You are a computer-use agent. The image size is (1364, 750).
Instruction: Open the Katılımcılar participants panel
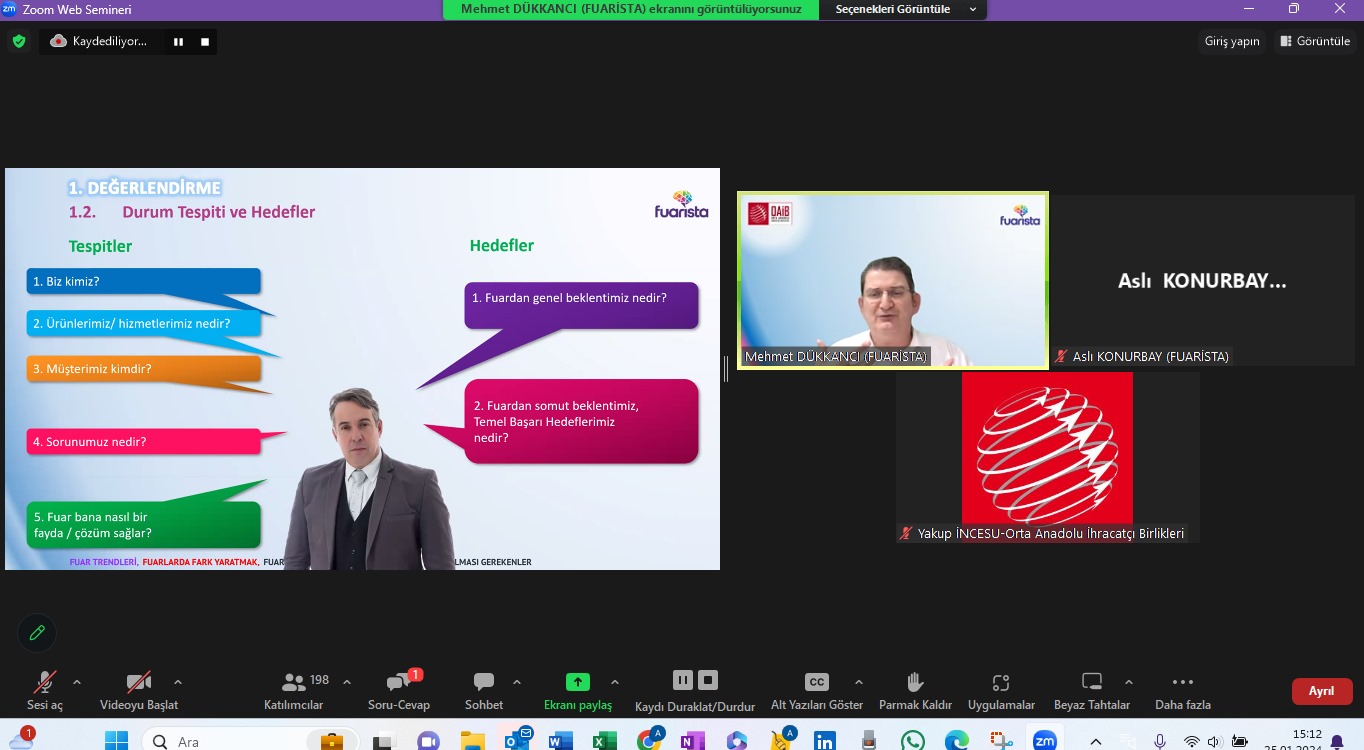[294, 690]
